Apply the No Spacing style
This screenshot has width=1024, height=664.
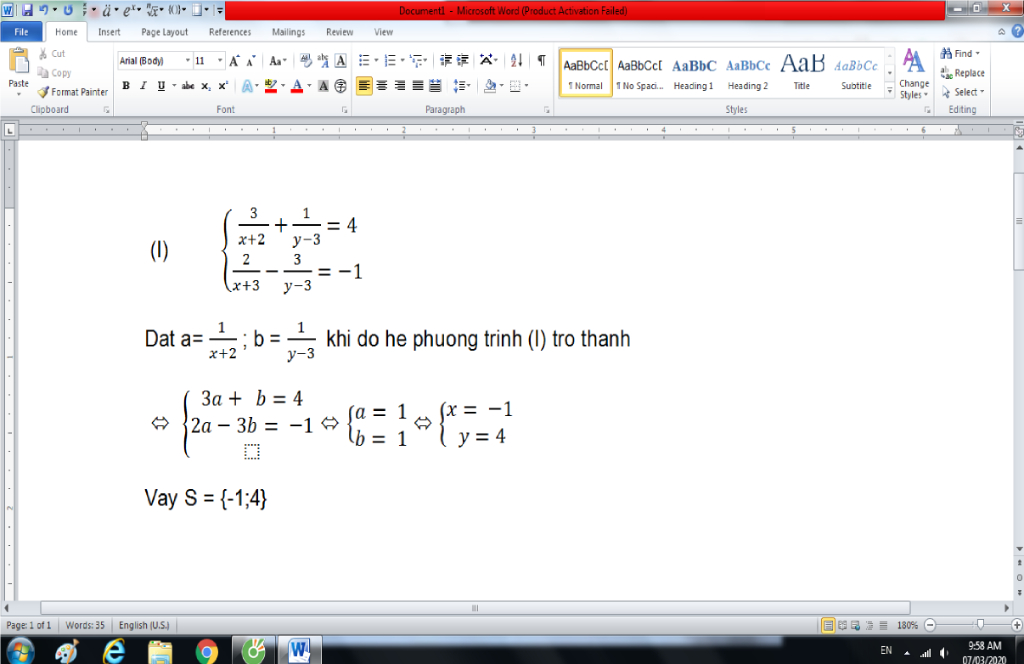[640, 73]
